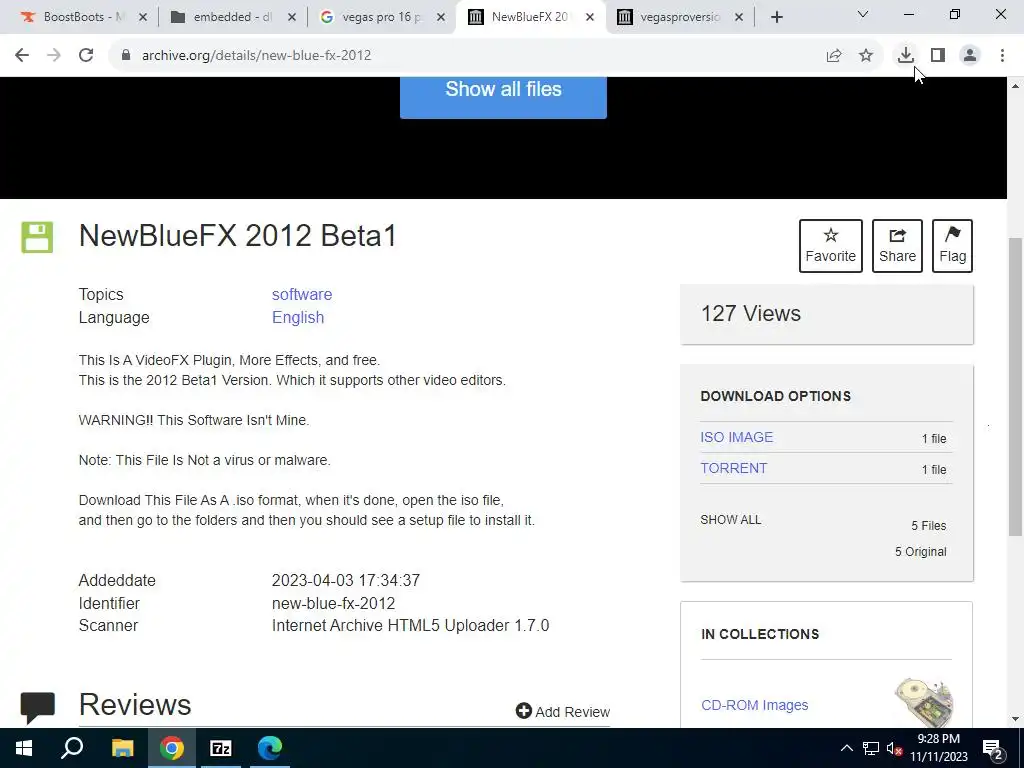Click the scrollbar down arrow
The height and width of the screenshot is (768, 1024).
1015,719
